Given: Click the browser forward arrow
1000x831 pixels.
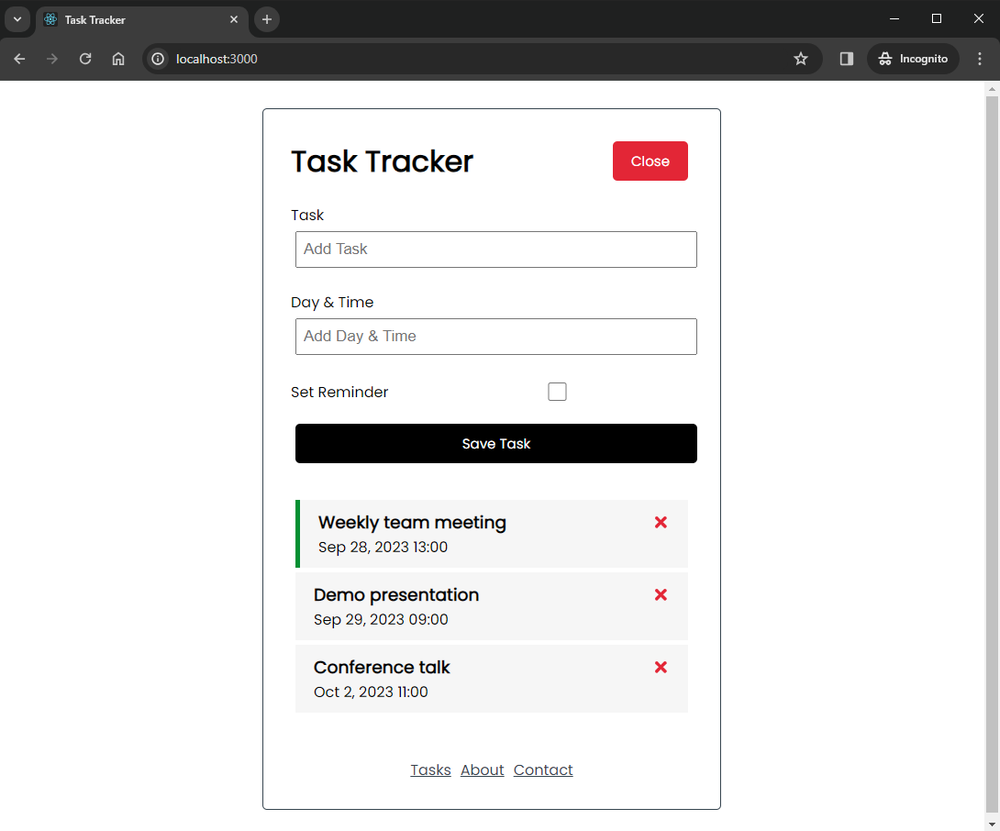Looking at the screenshot, I should coord(52,59).
